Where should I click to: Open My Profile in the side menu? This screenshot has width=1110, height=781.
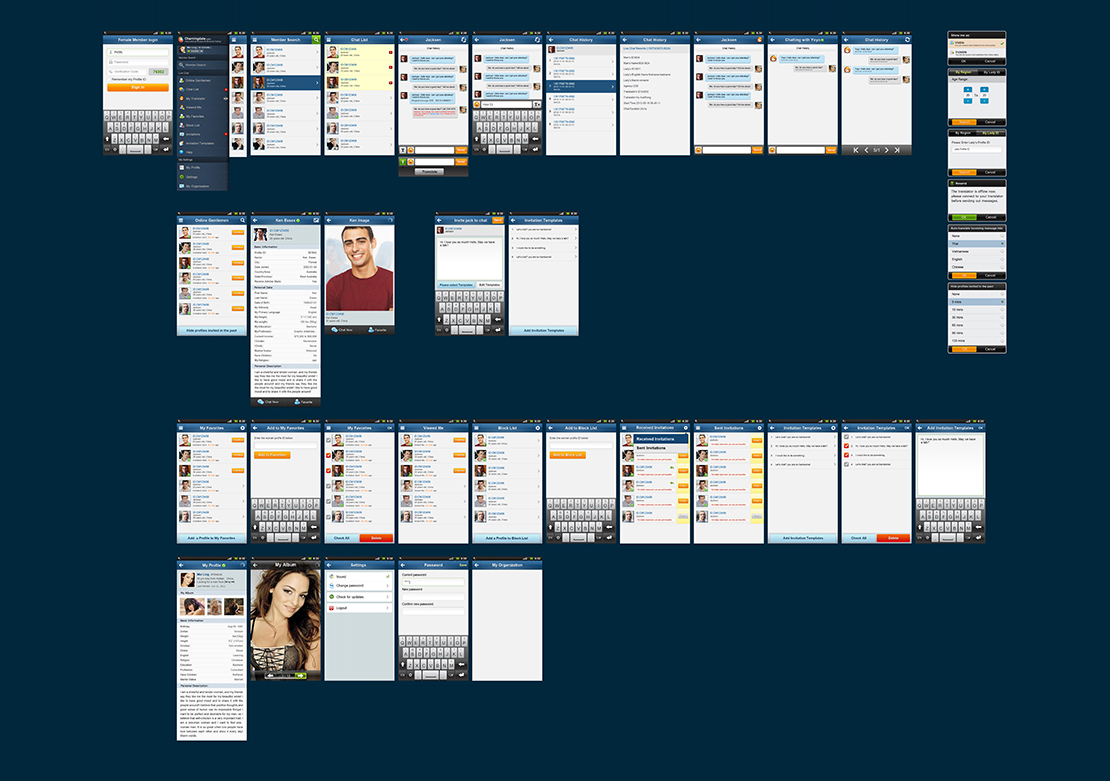202,168
